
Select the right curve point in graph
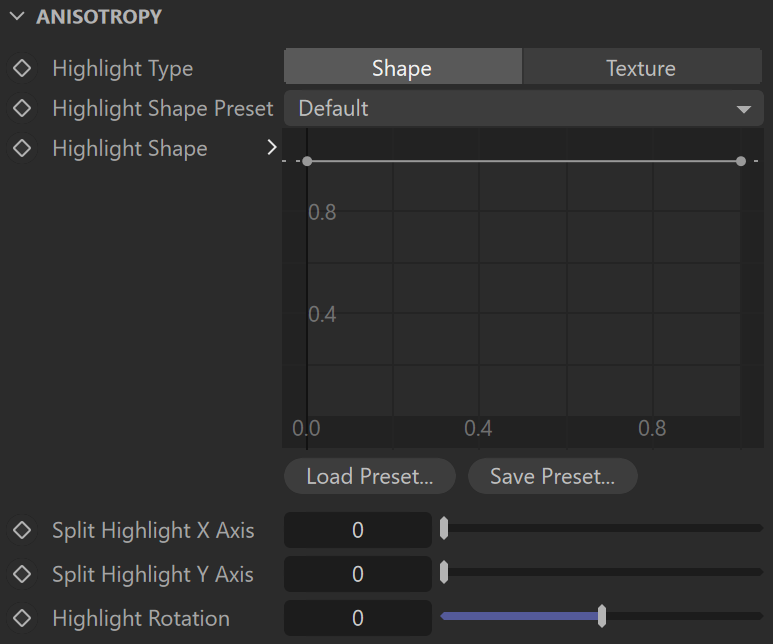[740, 161]
